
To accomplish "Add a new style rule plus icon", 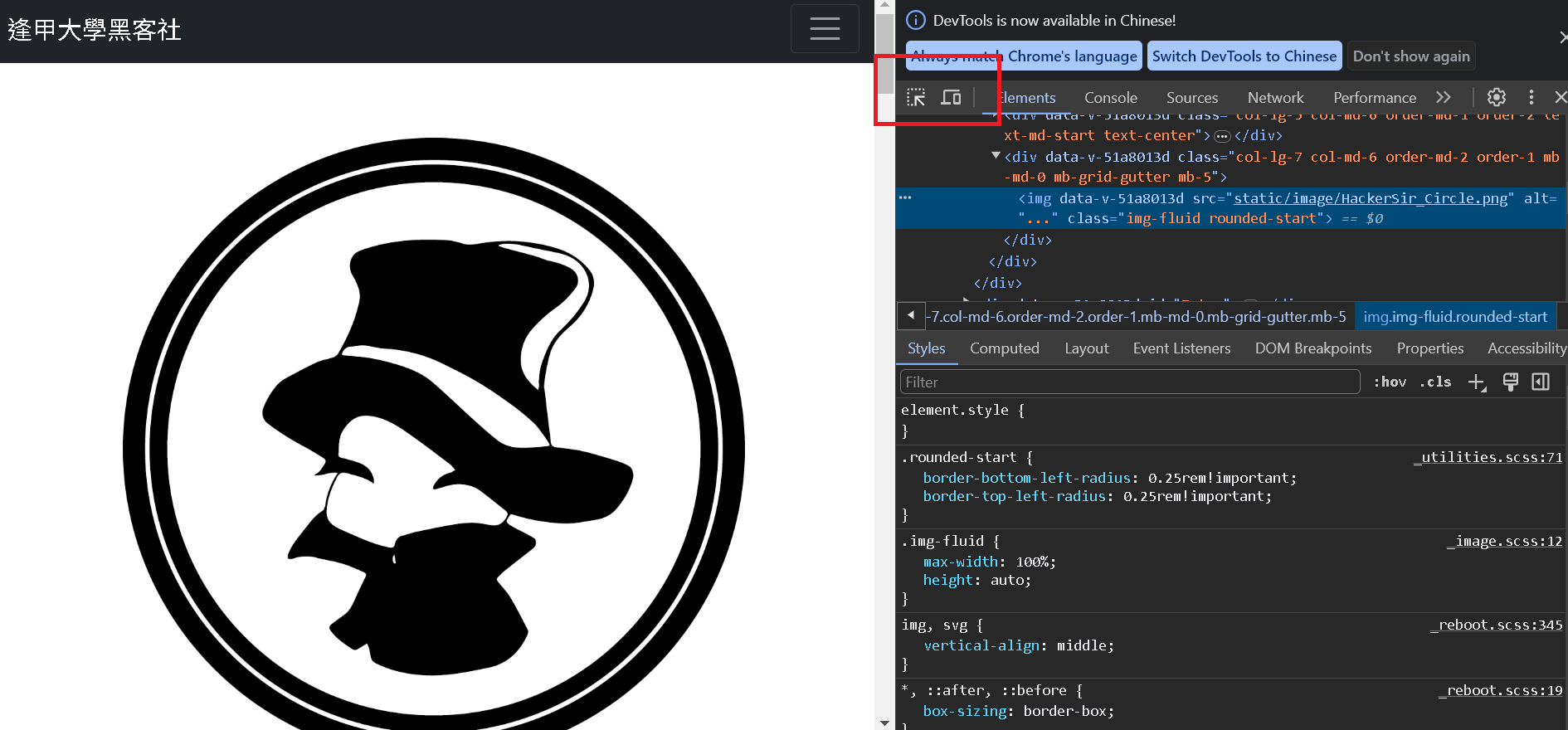I will (1477, 382).
